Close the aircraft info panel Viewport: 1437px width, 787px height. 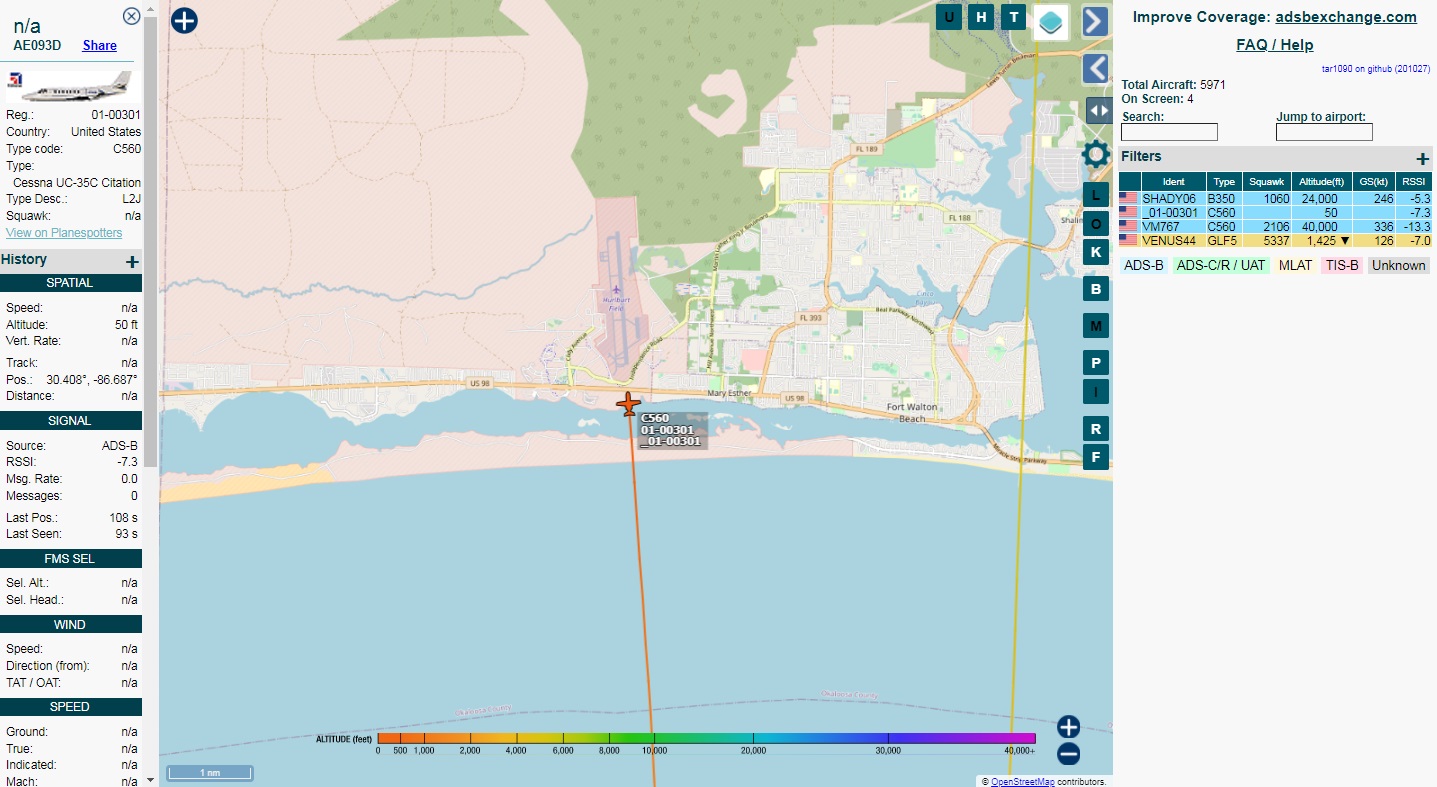(131, 16)
